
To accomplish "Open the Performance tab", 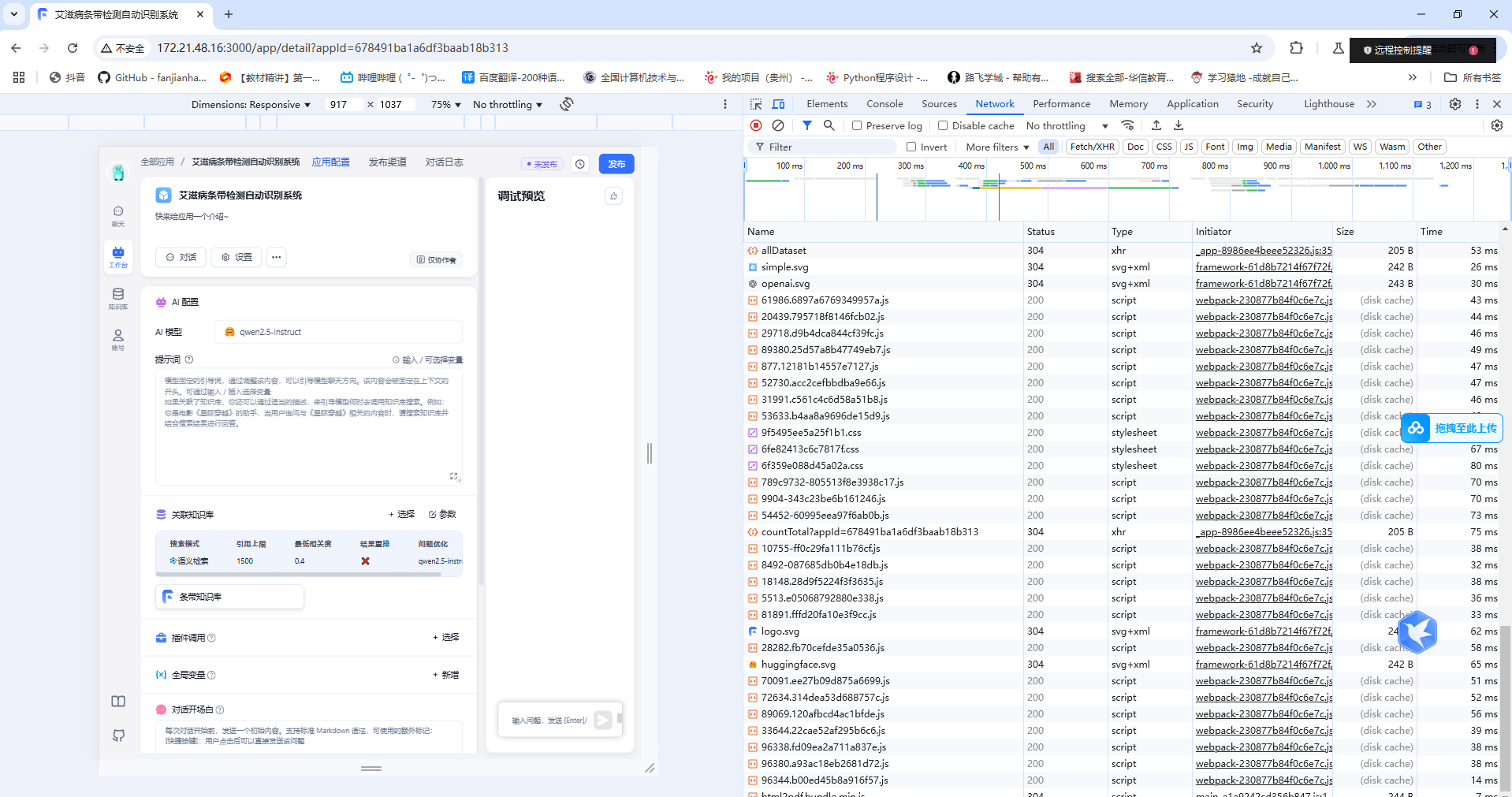I will coord(1061,104).
